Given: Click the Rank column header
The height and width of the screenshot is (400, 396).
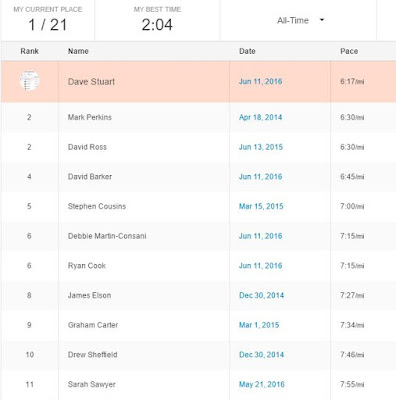Looking at the screenshot, I should pyautogui.click(x=29, y=51).
